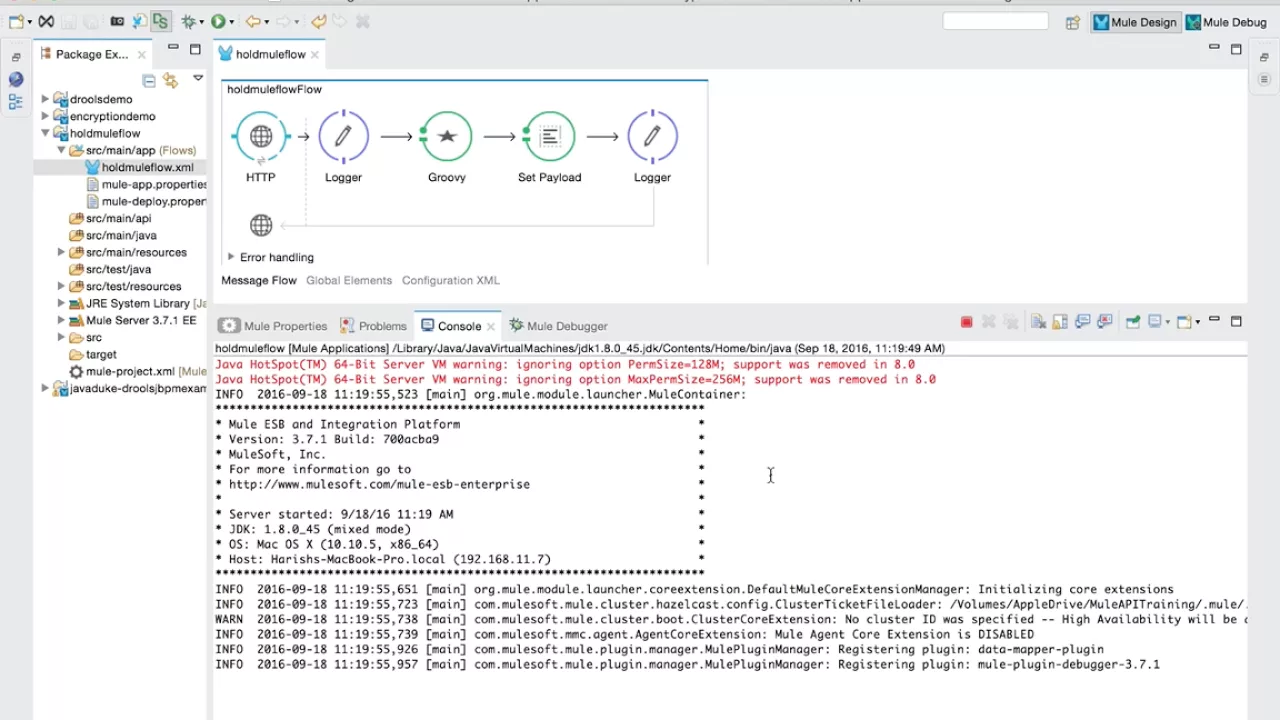Switch to the Global Elements tab
Screen dimensions: 1280x720
pos(349,280)
